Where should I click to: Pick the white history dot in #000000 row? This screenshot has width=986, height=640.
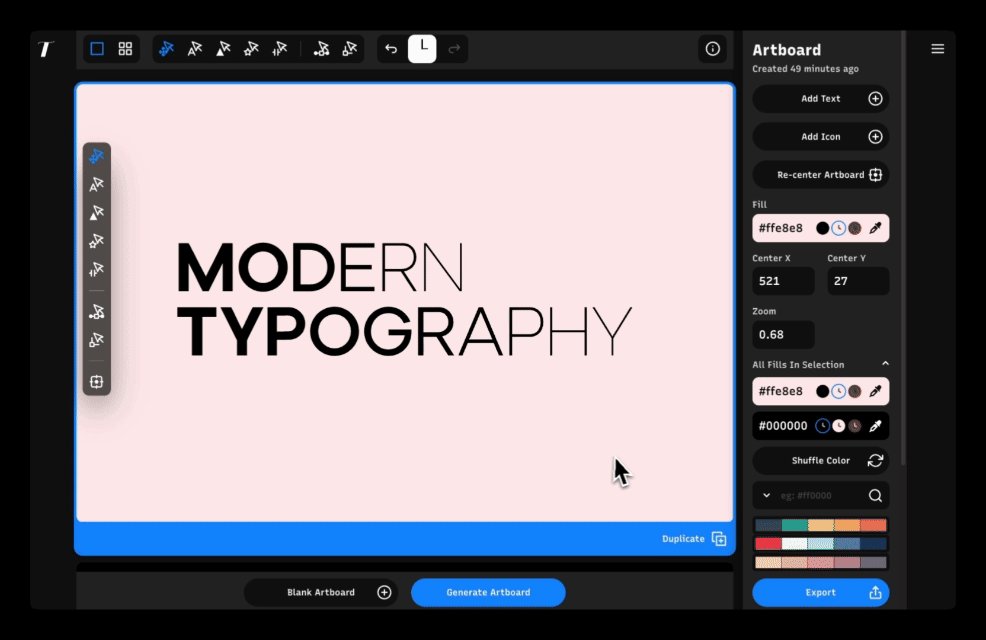pyautogui.click(x=839, y=426)
